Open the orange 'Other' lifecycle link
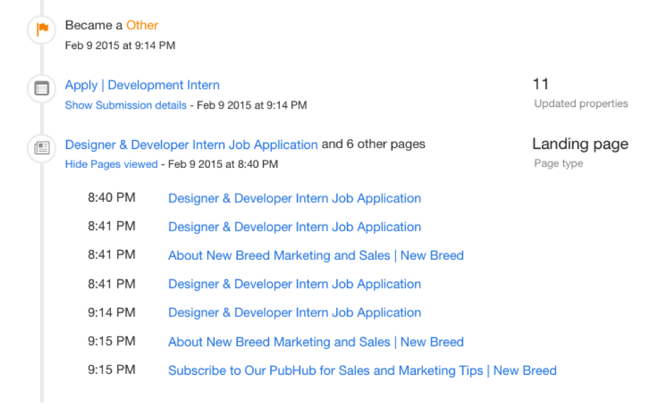 point(142,25)
